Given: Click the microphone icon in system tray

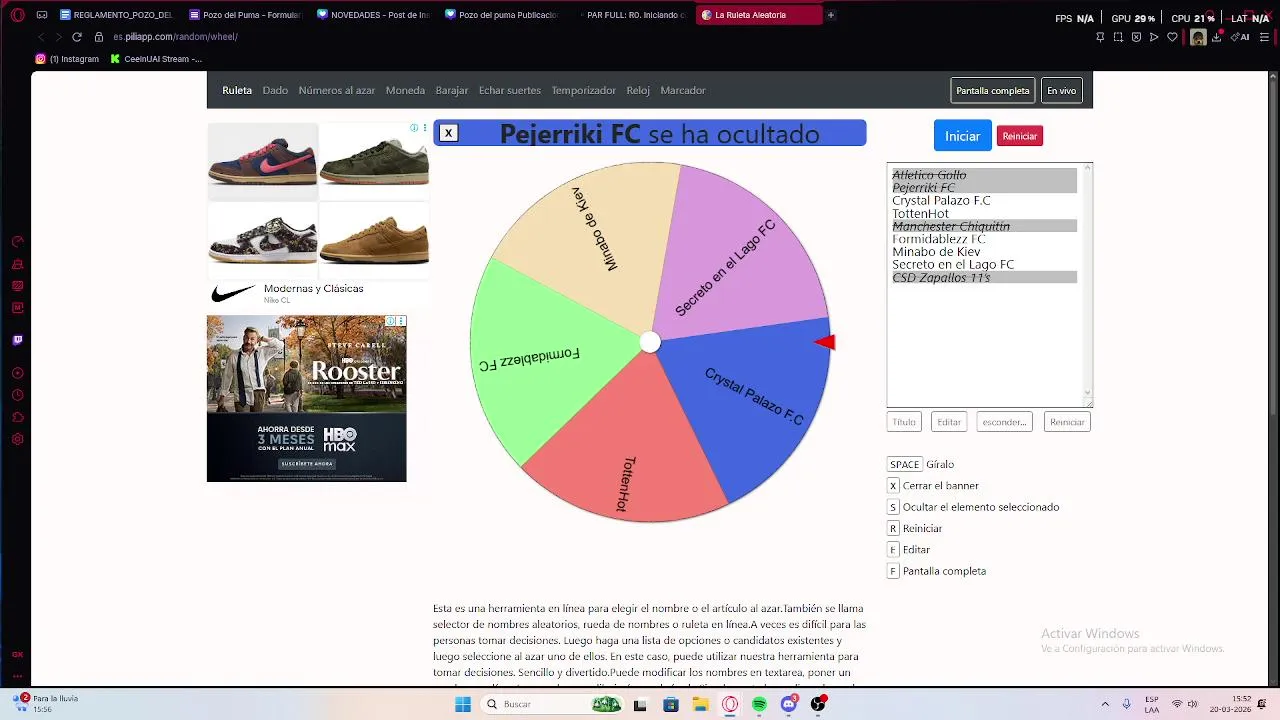Looking at the screenshot, I should click(1126, 704).
